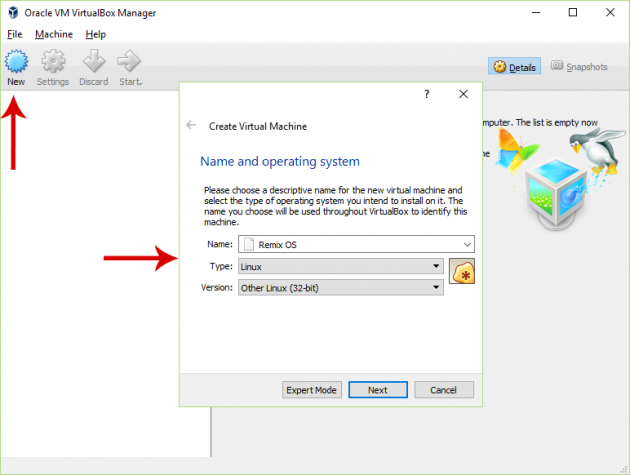Open the Settings gear toolbar icon
This screenshot has height=475, width=630.
pyautogui.click(x=53, y=62)
